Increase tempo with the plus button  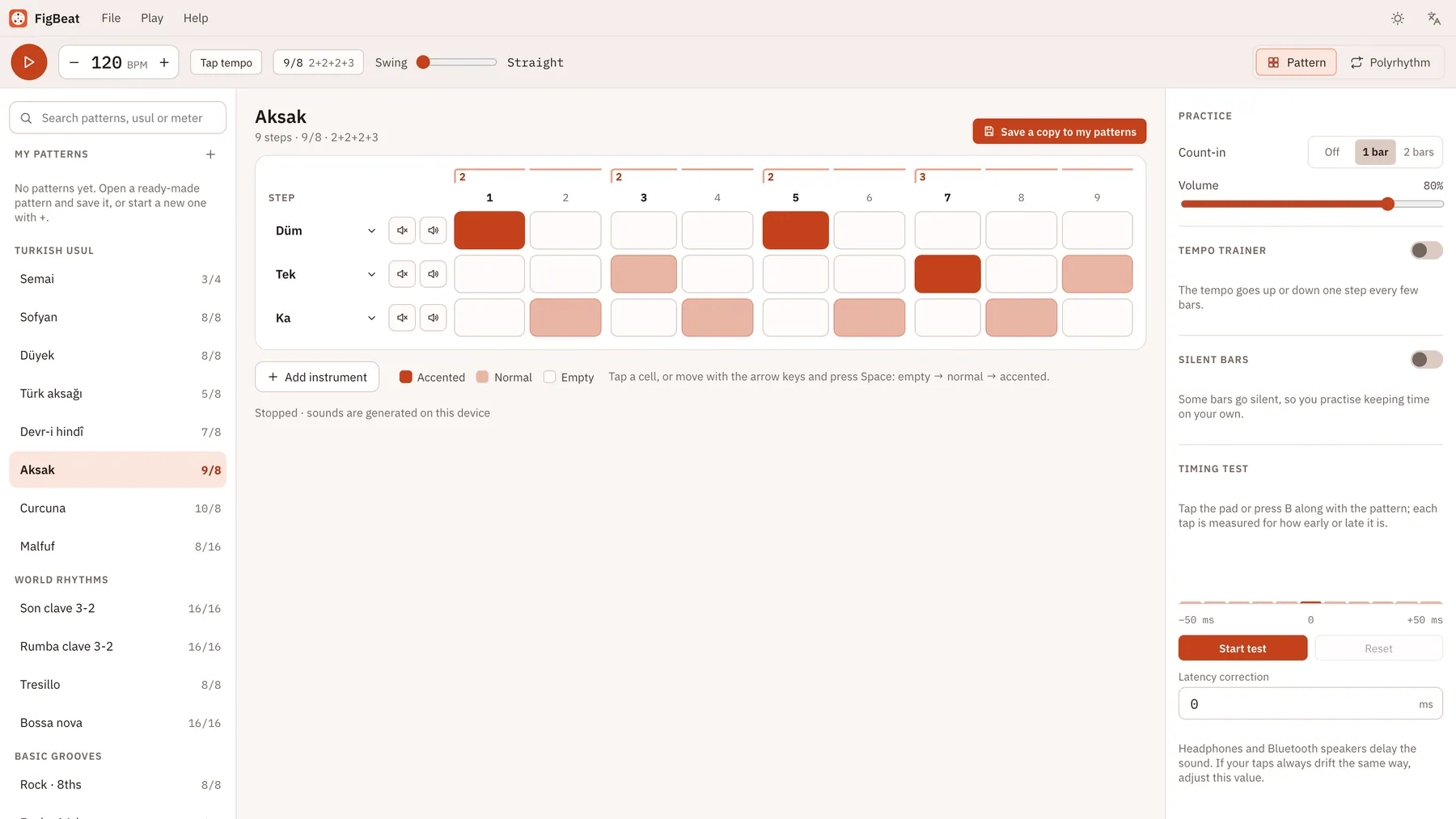(x=164, y=62)
